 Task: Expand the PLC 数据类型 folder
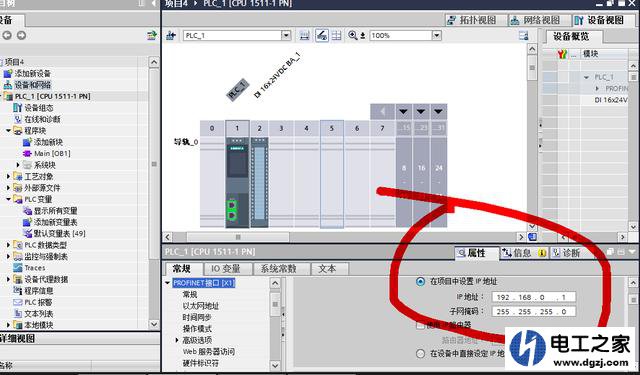click(9, 245)
